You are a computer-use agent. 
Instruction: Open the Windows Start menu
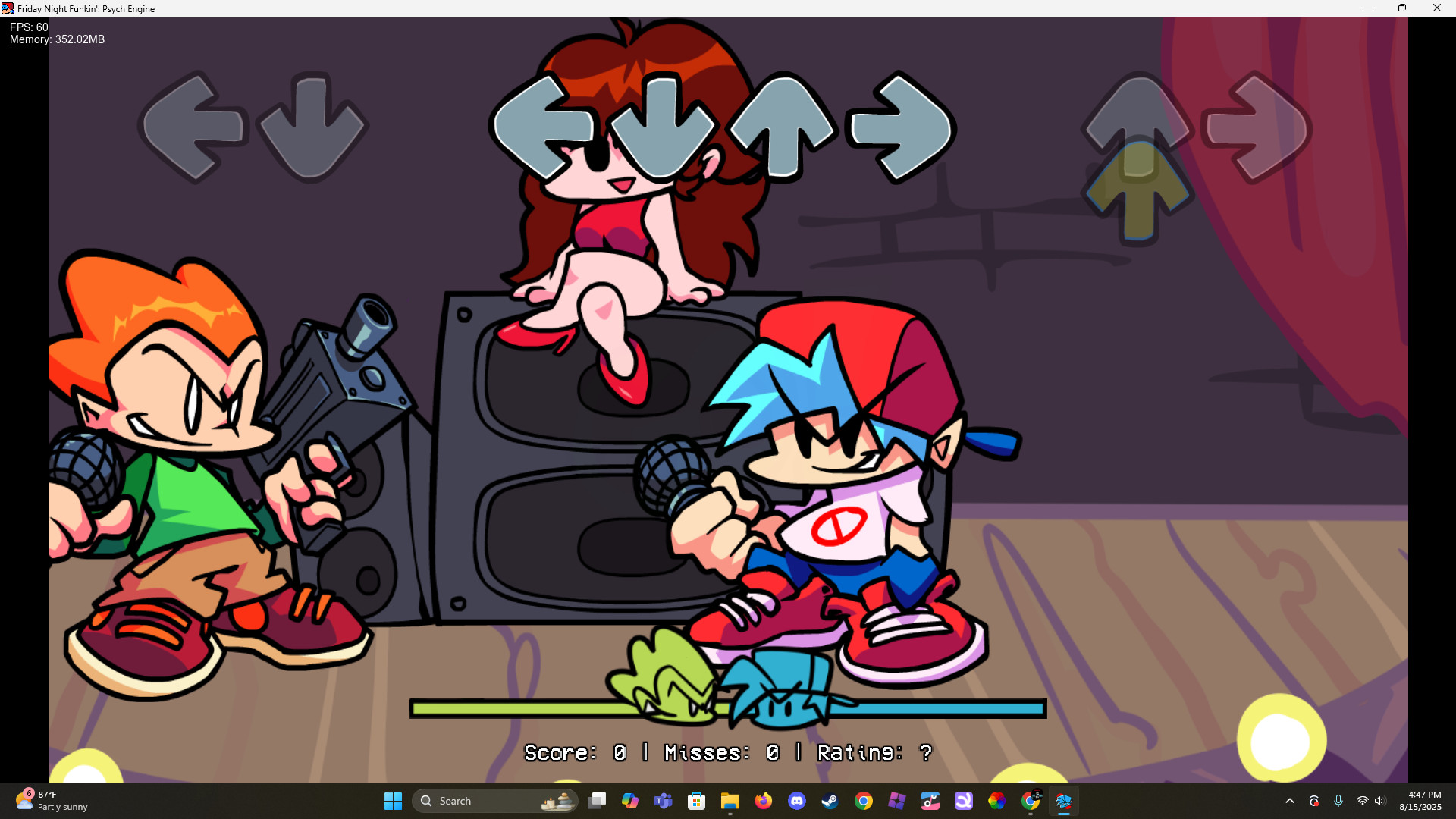393,801
